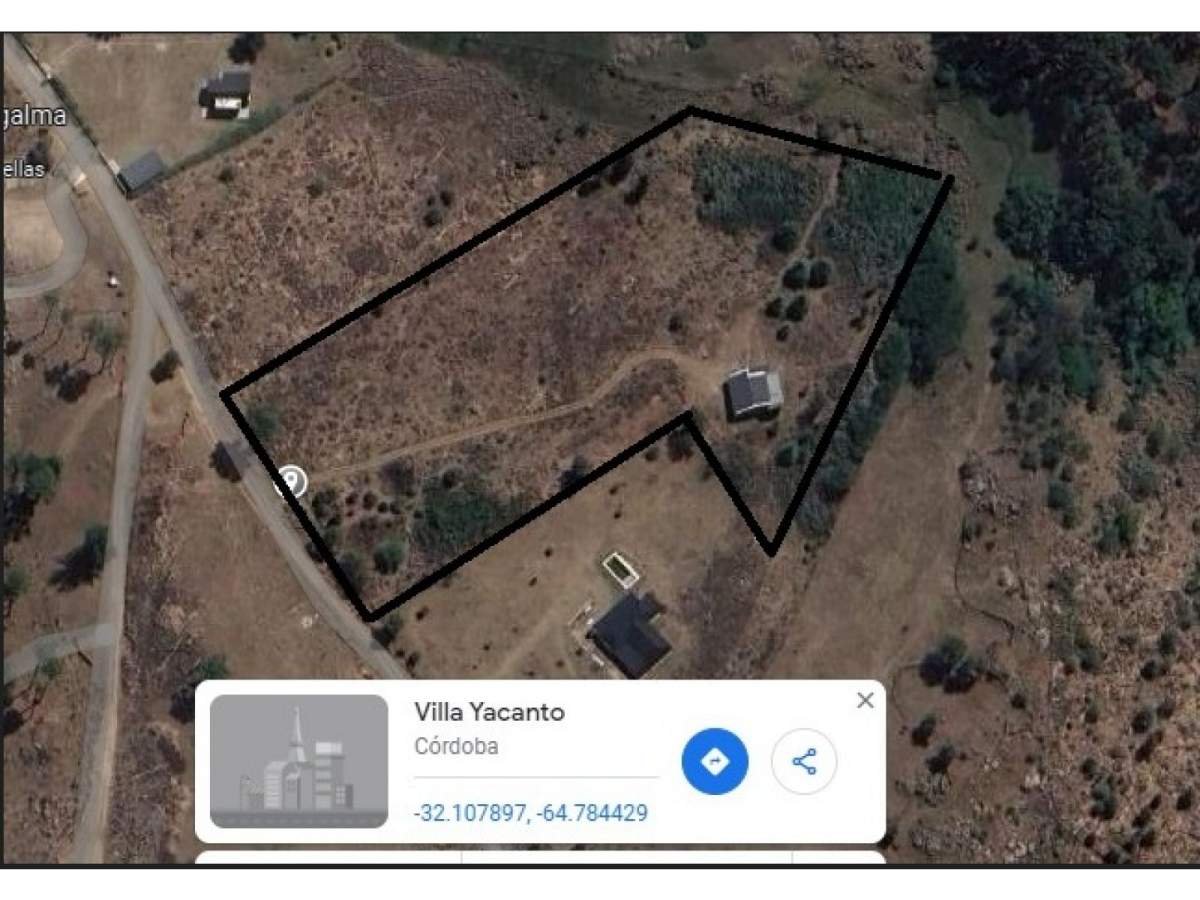Viewport: 1200px width, 900px height.
Task: Click the dark-roofed house below the plot
Action: (x=629, y=634)
